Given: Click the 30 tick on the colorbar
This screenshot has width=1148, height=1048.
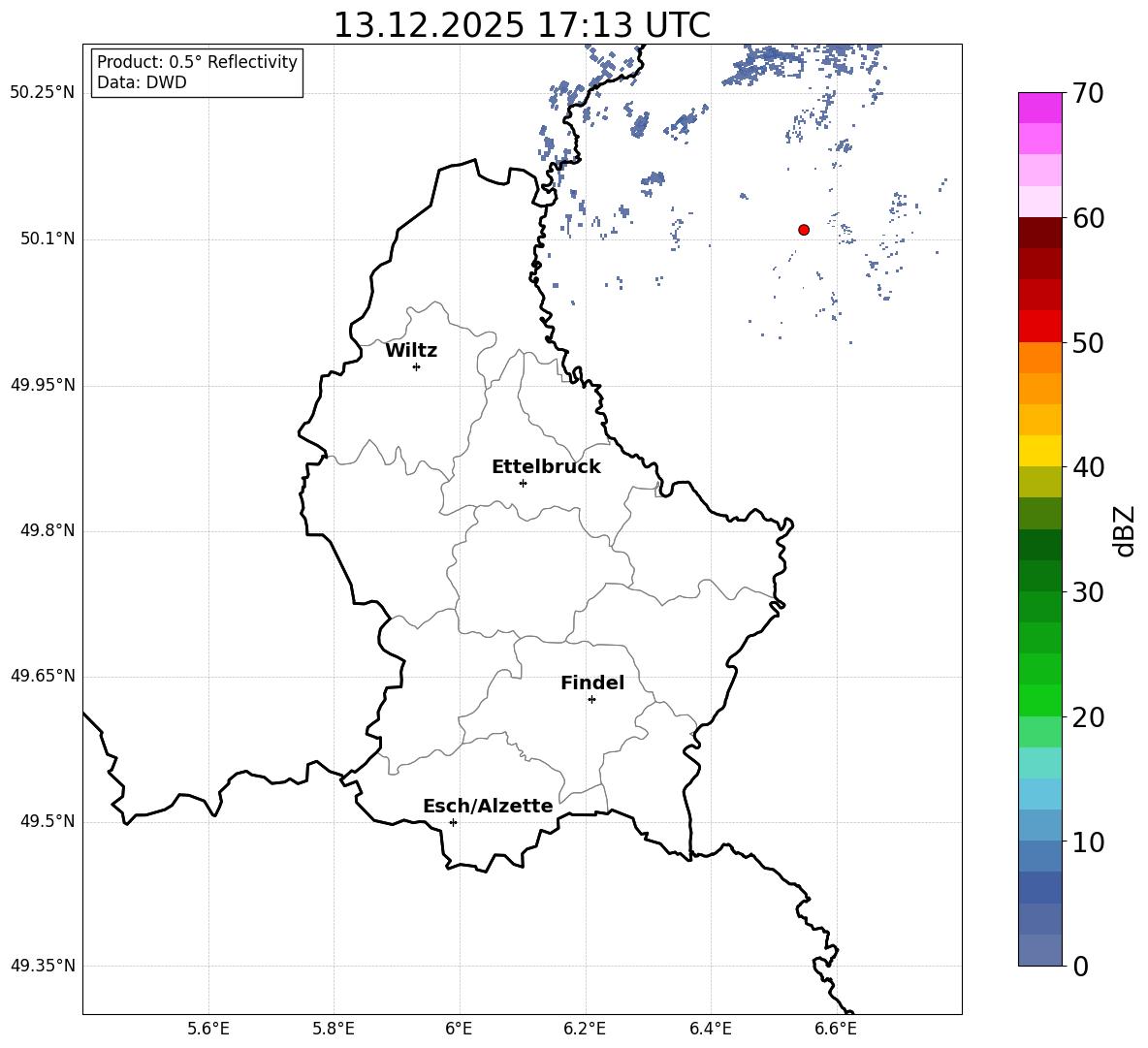Looking at the screenshot, I should pos(1088,591).
